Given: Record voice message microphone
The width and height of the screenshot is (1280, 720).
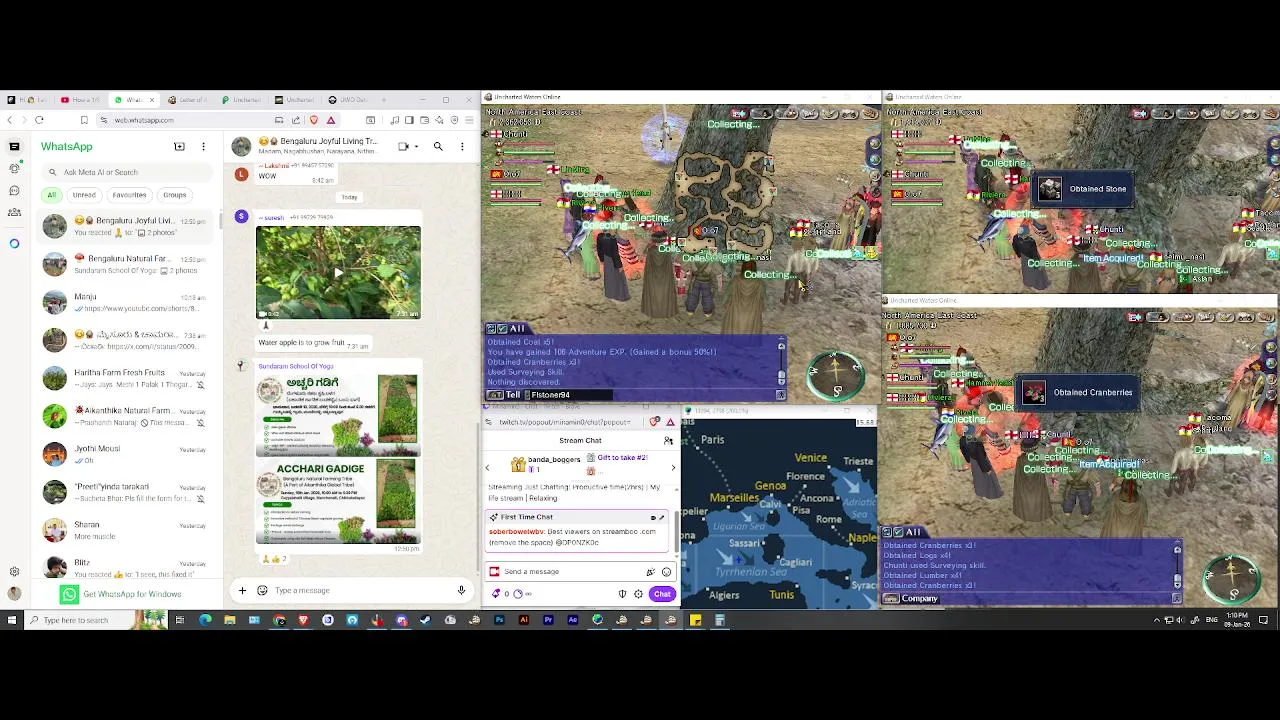Looking at the screenshot, I should [x=461, y=590].
